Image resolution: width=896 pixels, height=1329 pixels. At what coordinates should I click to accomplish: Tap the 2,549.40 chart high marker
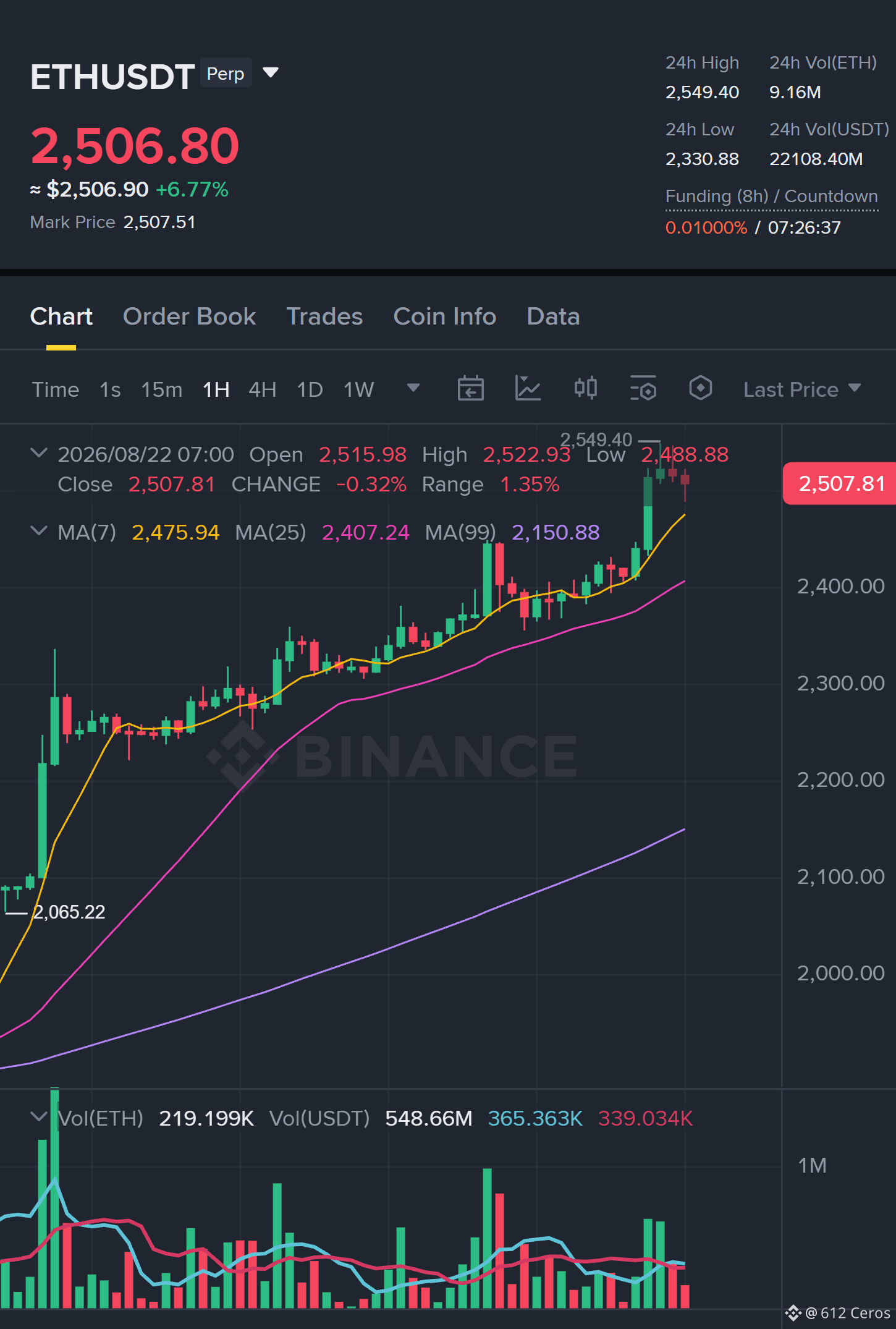coord(596,439)
